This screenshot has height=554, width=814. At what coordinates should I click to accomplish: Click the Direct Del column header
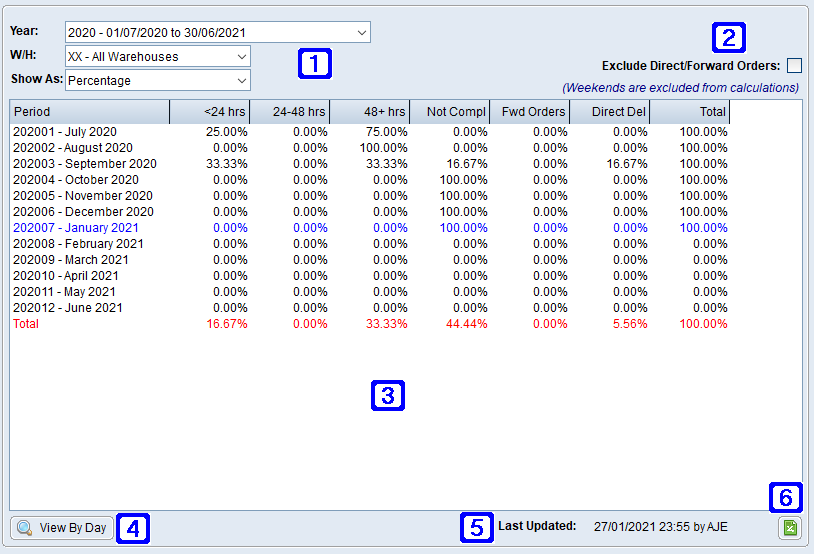609,112
